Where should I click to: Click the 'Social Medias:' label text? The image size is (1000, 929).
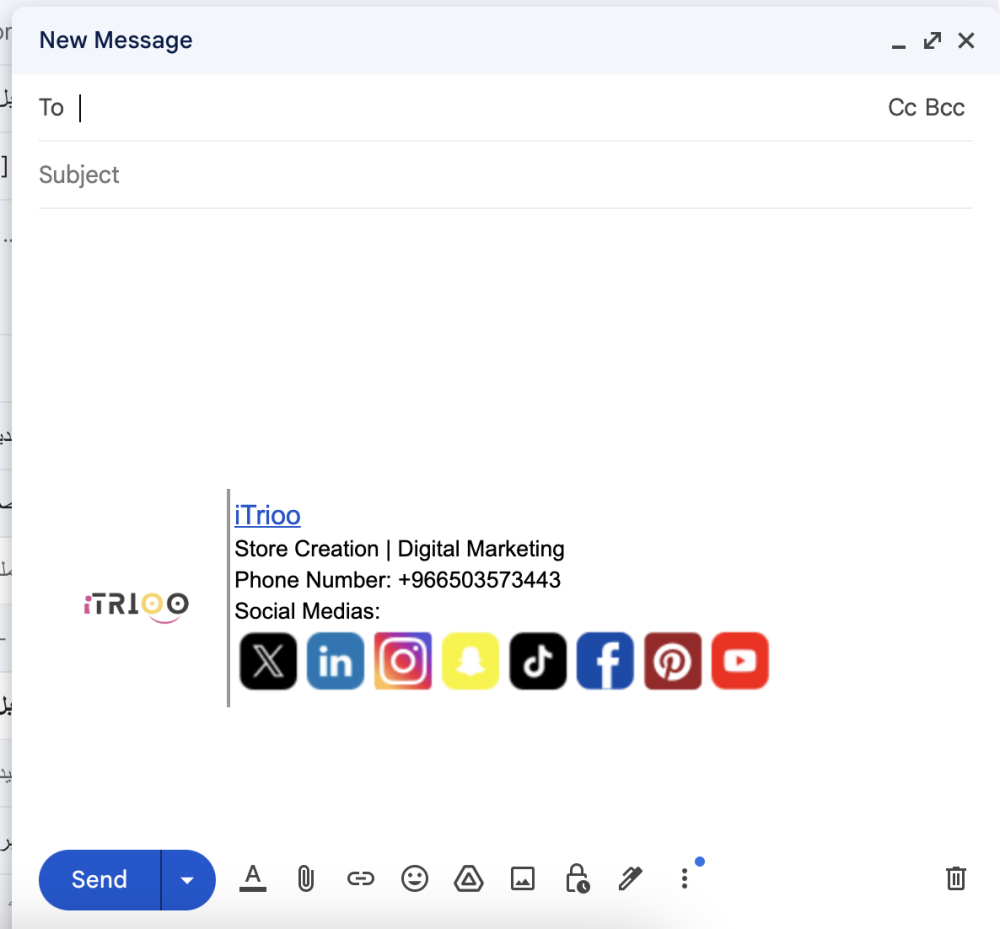click(307, 611)
